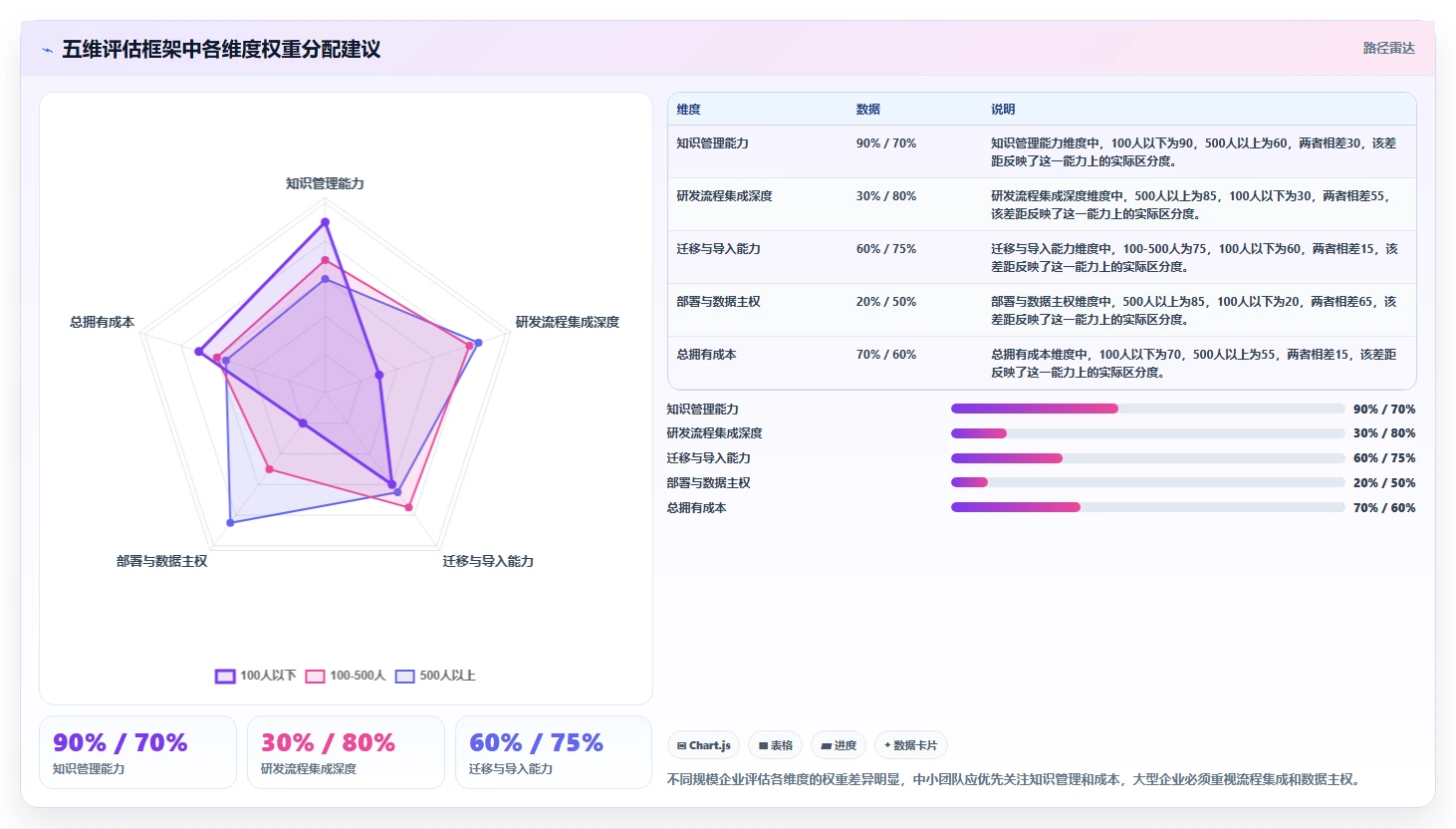Toggle the 500人以上 legend item
The image size is (1456, 829).
pos(435,676)
